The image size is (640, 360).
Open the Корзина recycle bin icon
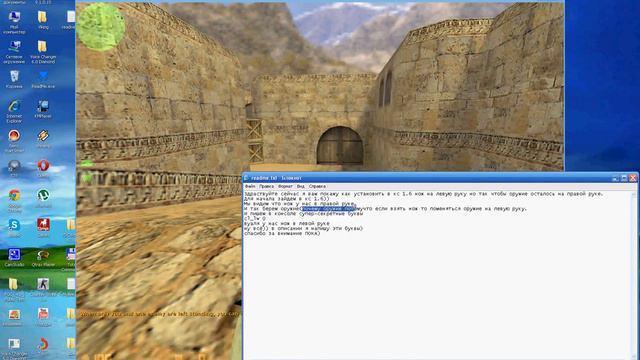click(14, 79)
